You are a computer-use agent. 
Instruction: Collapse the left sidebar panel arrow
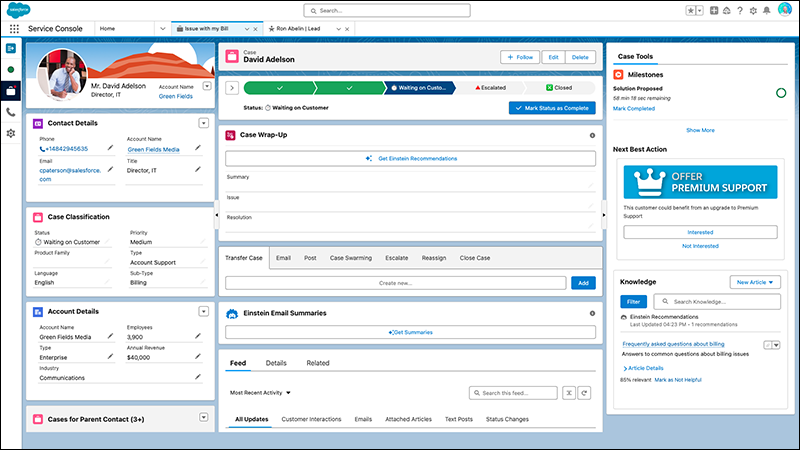point(218,214)
